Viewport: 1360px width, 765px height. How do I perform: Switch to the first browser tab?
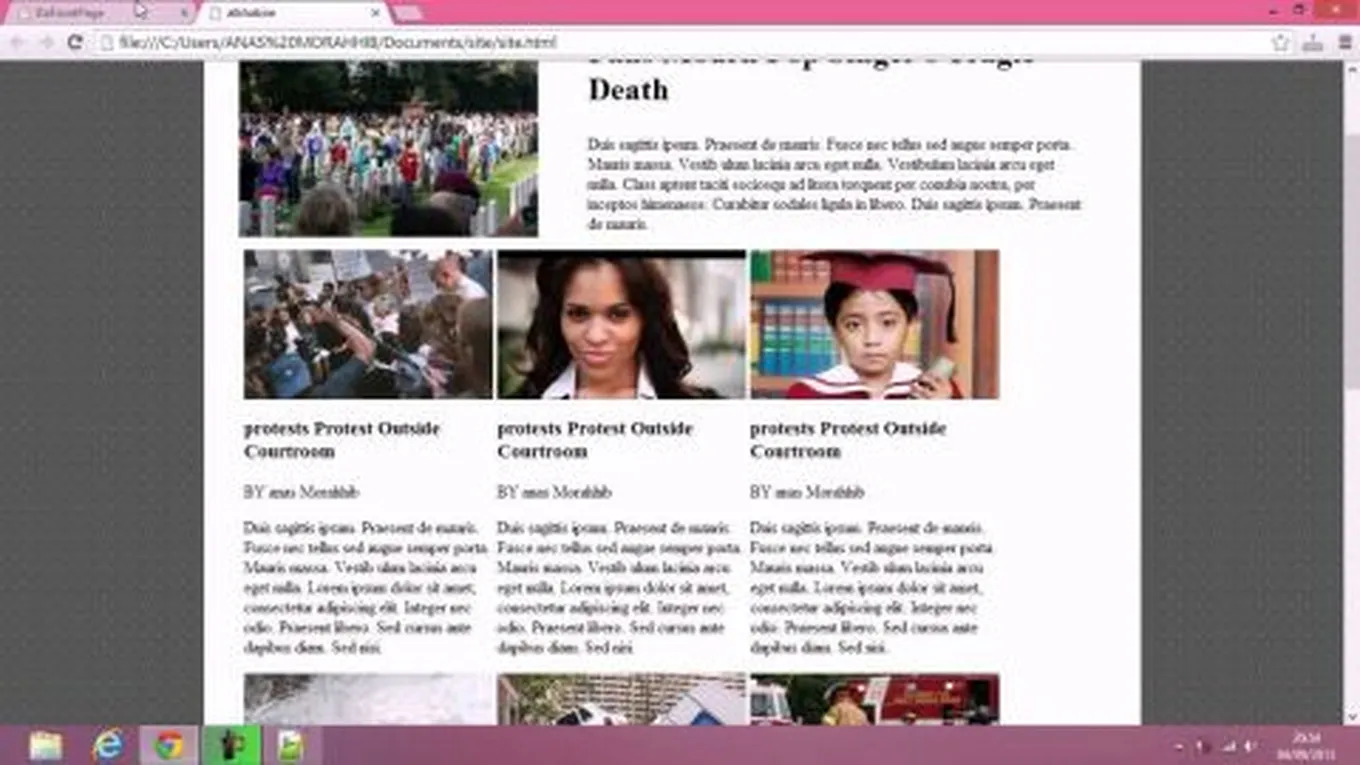click(x=95, y=13)
